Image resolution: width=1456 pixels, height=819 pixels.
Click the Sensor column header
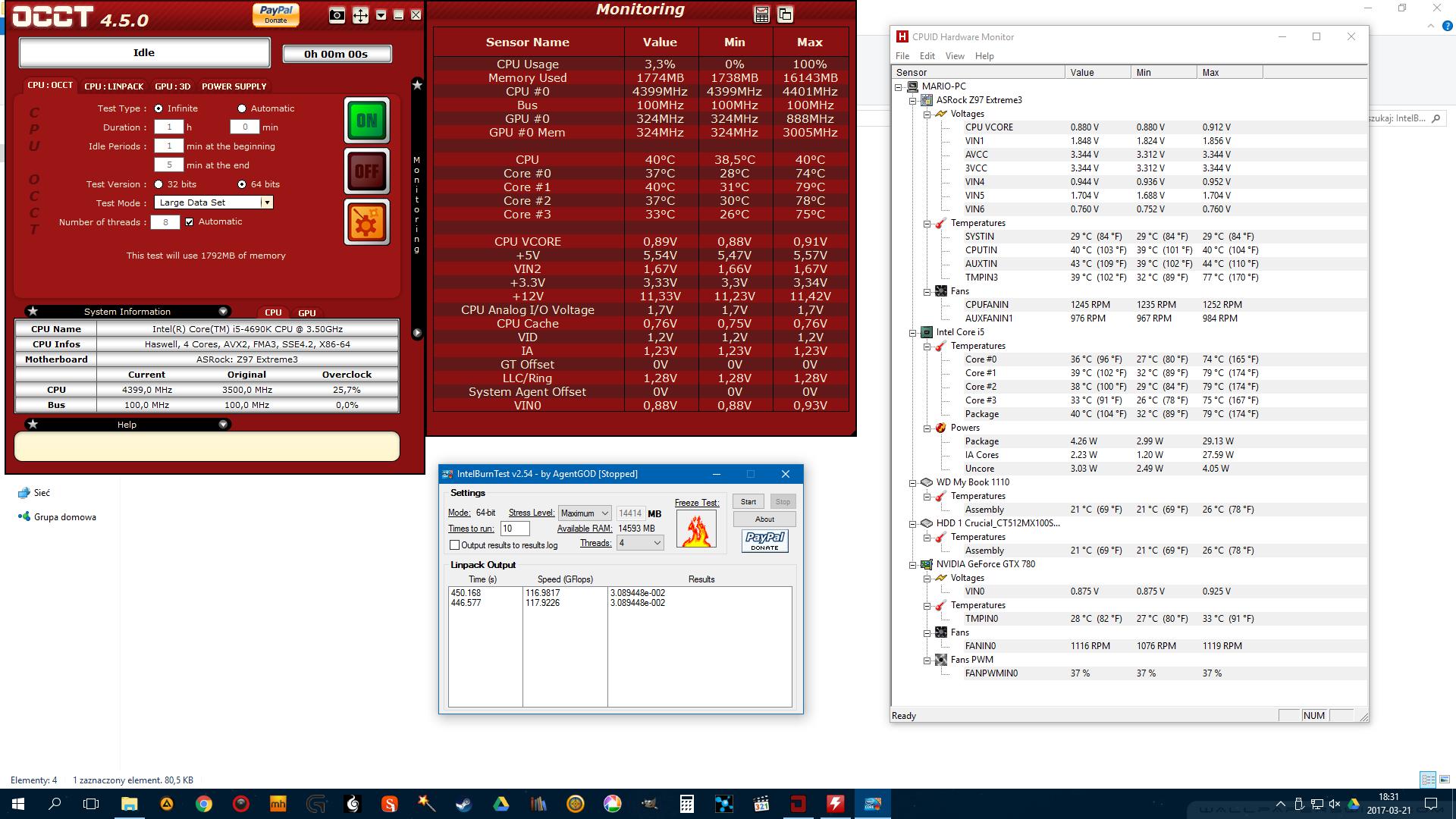[x=978, y=72]
